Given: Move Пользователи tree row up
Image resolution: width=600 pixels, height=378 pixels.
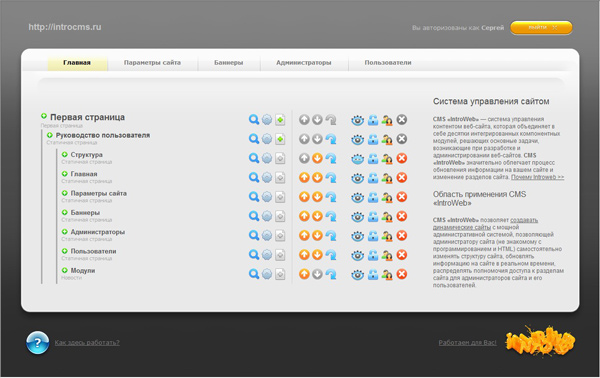Looking at the screenshot, I should click(x=304, y=255).
